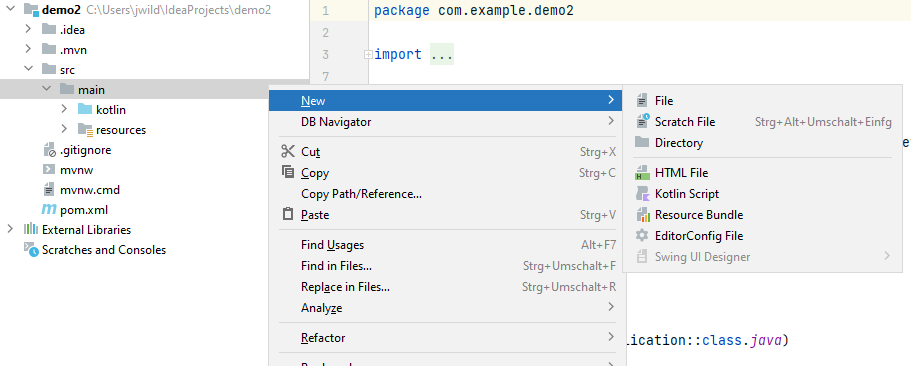
Task: Expand the kotlin source folder
Action: point(64,109)
